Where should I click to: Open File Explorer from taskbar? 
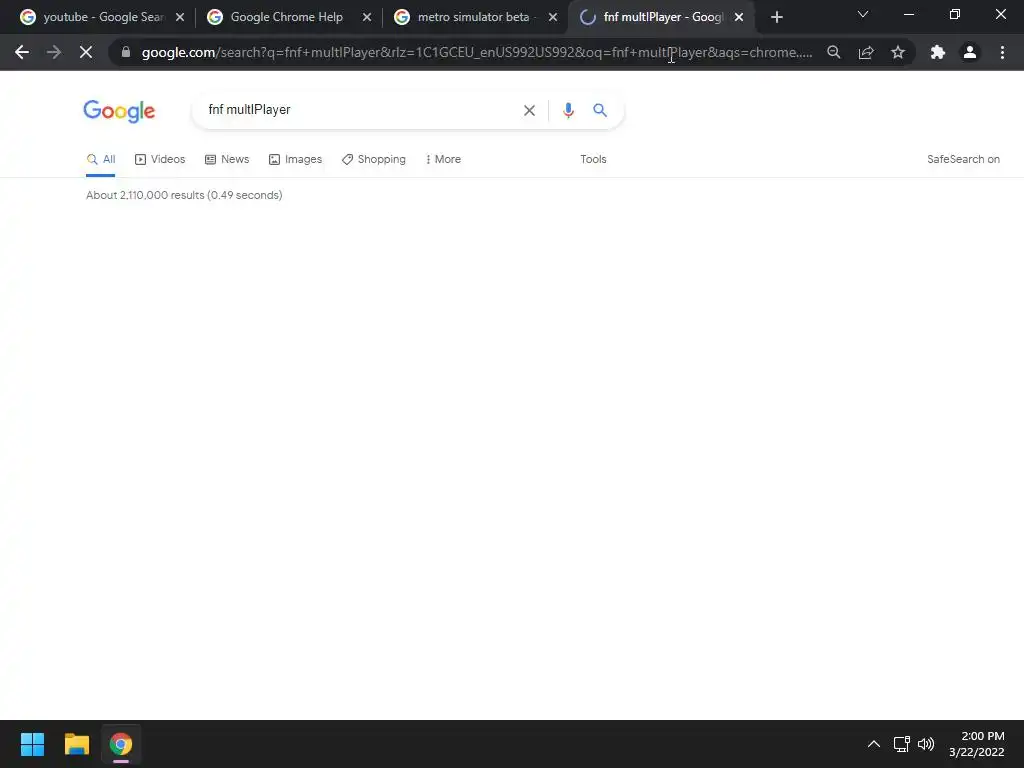[76, 744]
